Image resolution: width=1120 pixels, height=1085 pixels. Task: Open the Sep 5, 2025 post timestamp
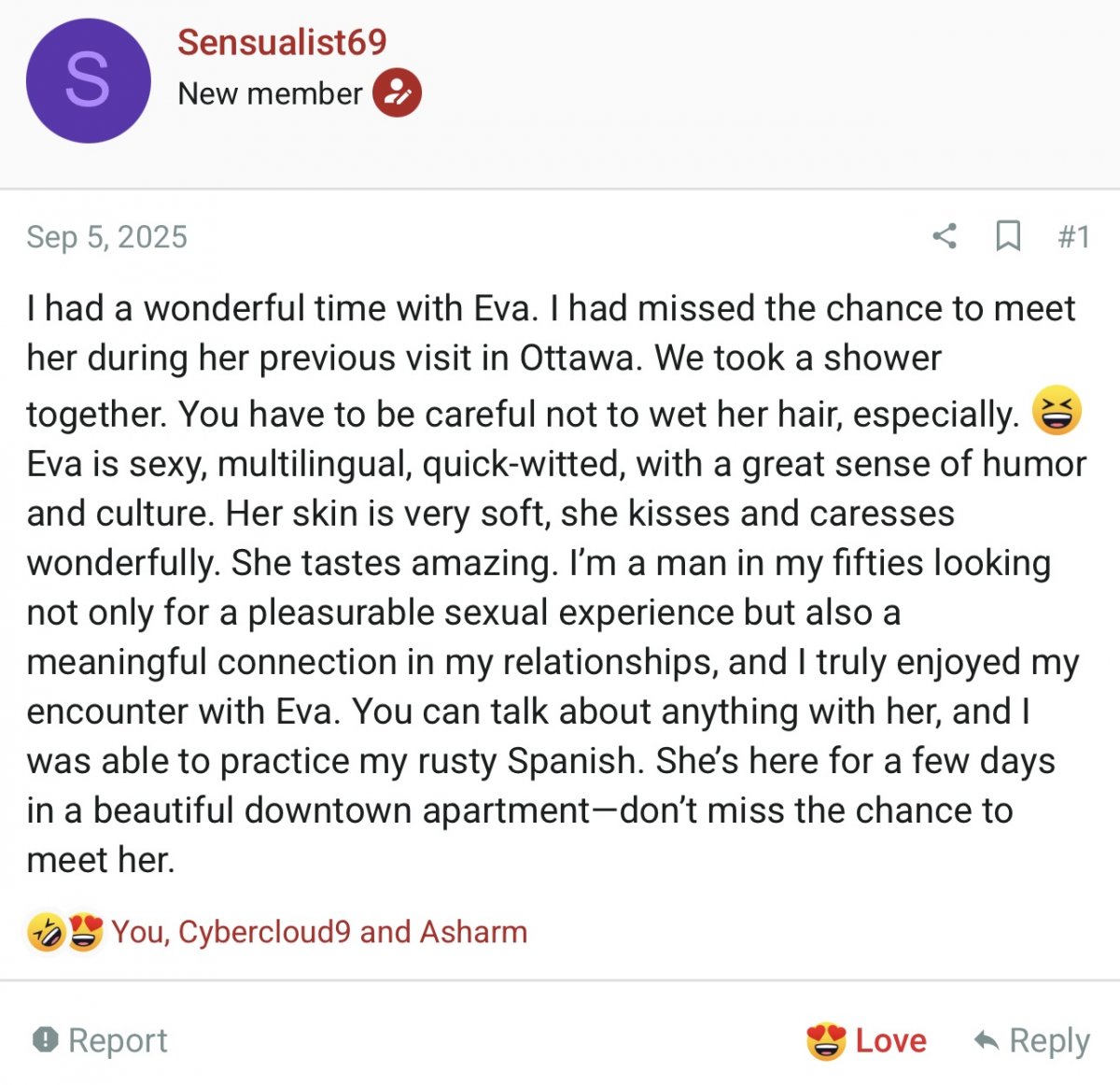(106, 237)
